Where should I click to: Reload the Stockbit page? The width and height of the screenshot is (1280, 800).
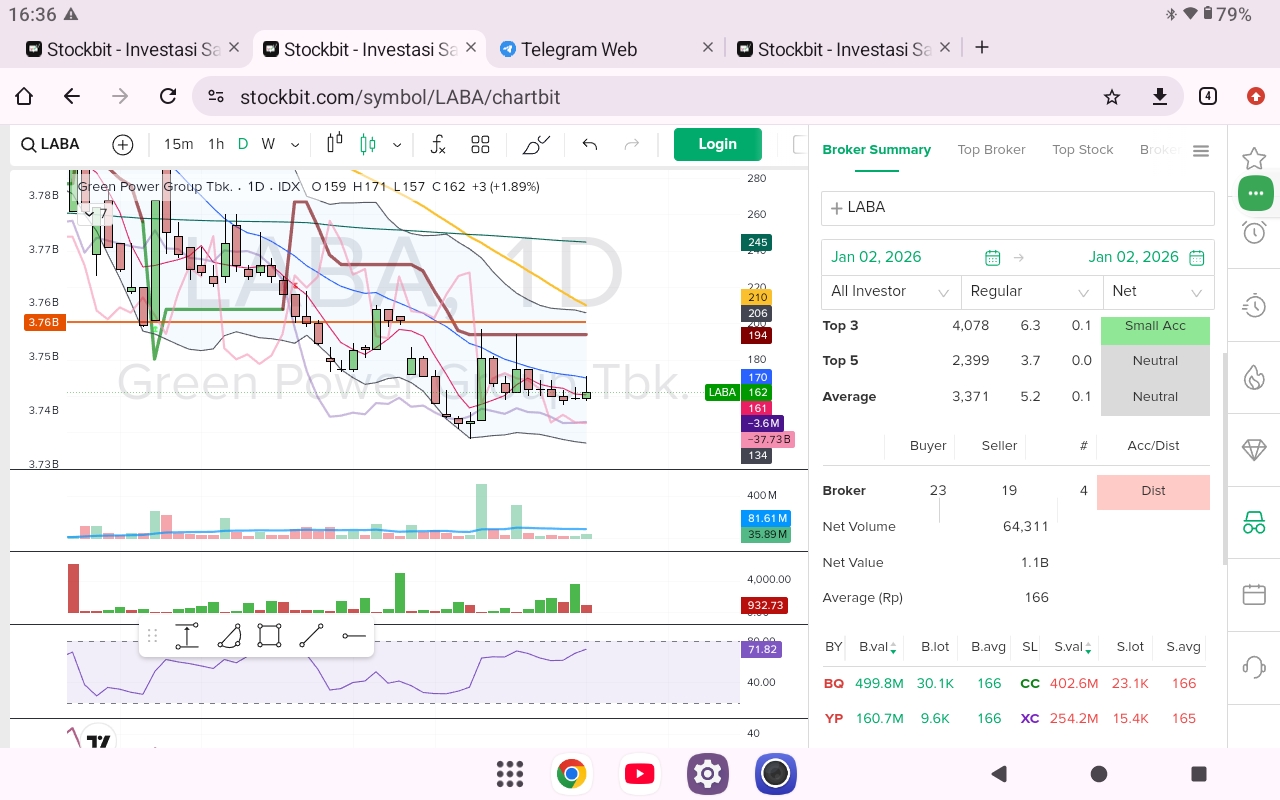(x=168, y=97)
